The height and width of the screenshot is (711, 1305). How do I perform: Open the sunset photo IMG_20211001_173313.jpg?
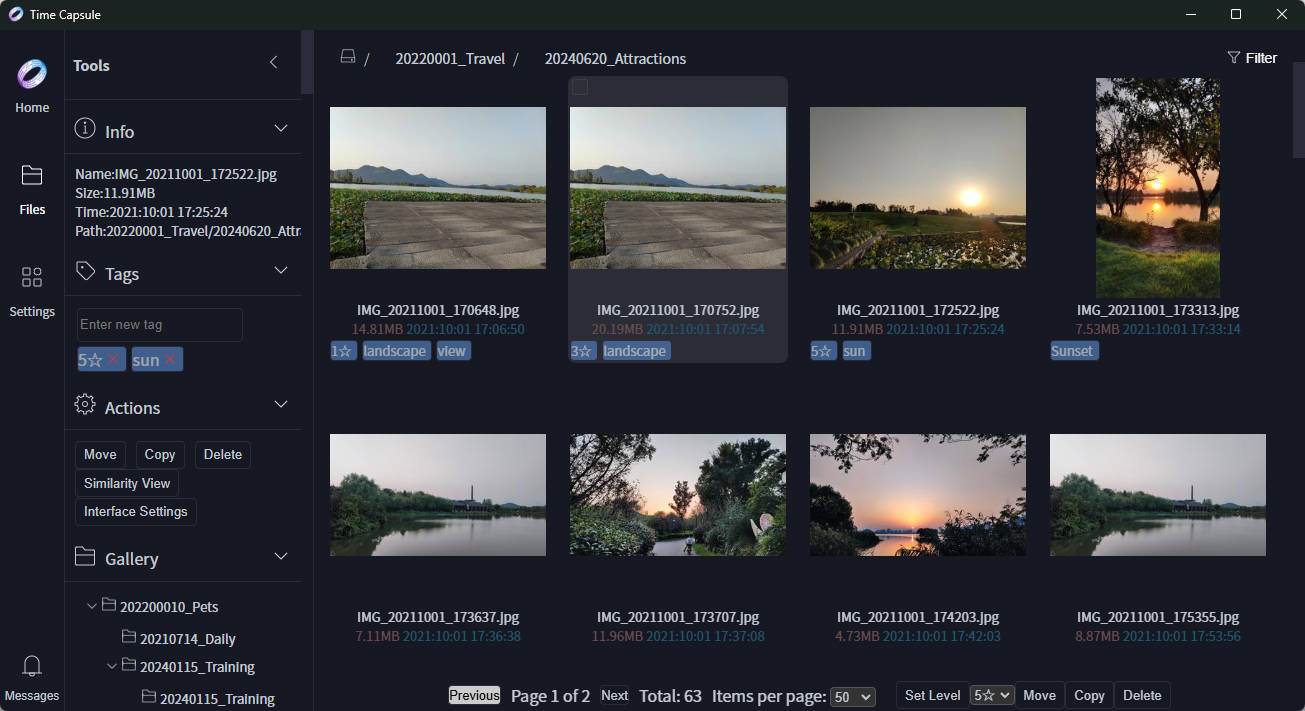click(1157, 187)
